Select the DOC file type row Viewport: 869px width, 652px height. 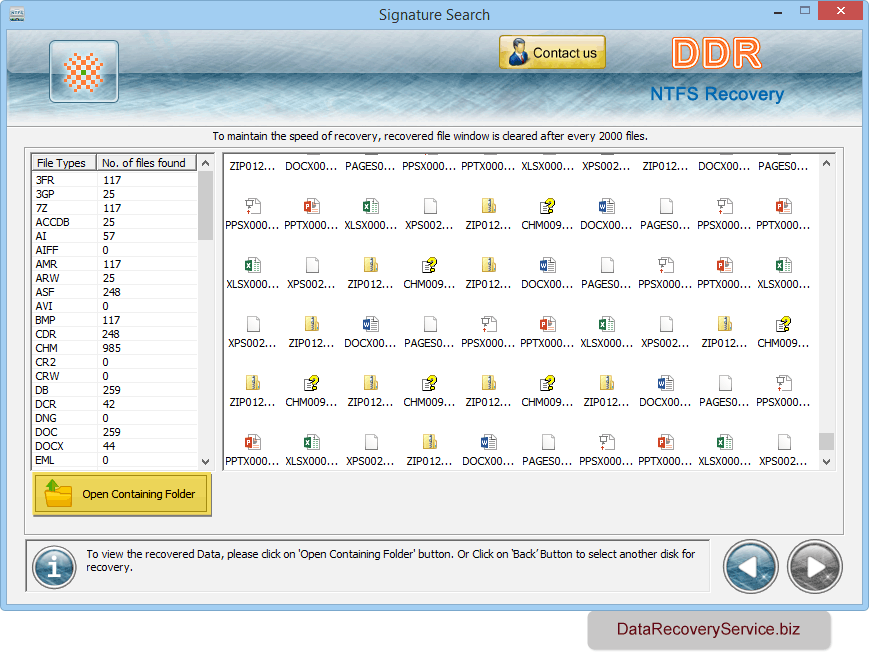[114, 432]
